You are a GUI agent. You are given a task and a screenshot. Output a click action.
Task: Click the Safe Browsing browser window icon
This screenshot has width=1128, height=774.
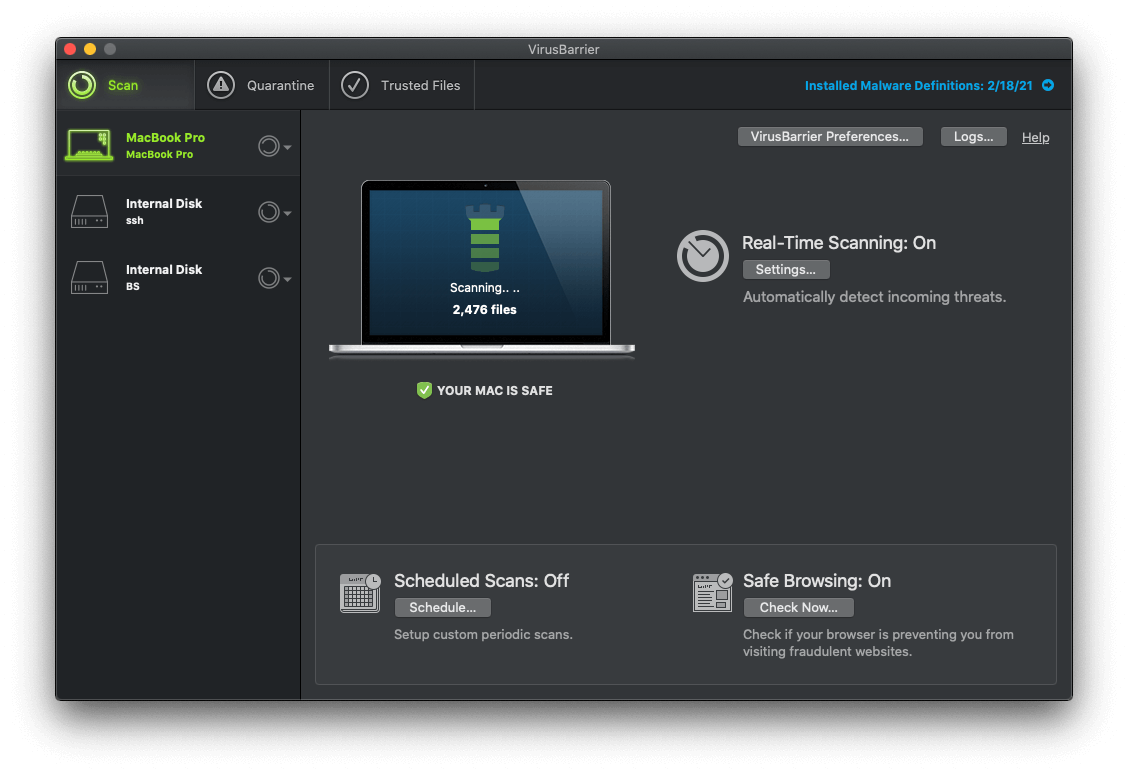[x=713, y=593]
